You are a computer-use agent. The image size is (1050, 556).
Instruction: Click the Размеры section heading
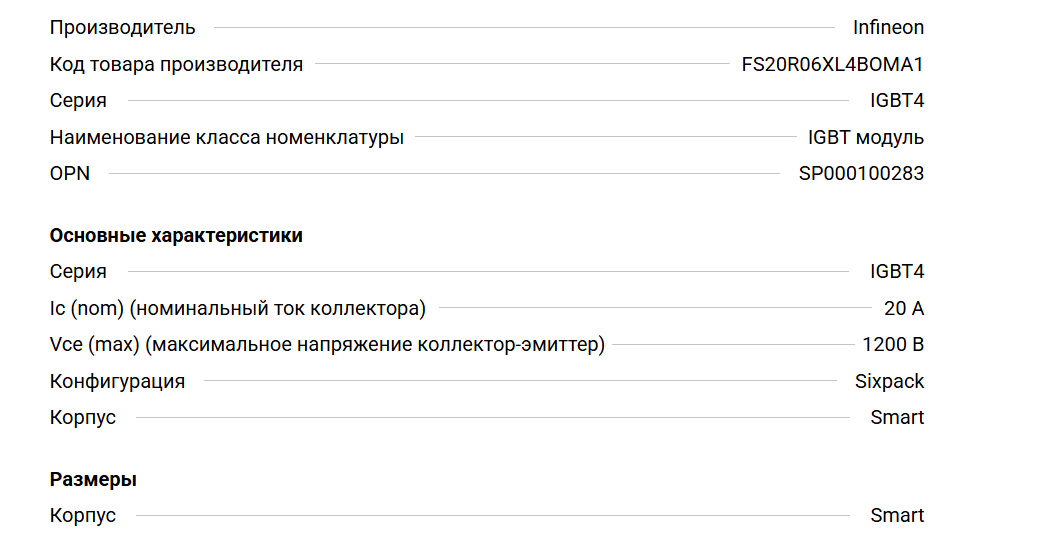tap(93, 480)
